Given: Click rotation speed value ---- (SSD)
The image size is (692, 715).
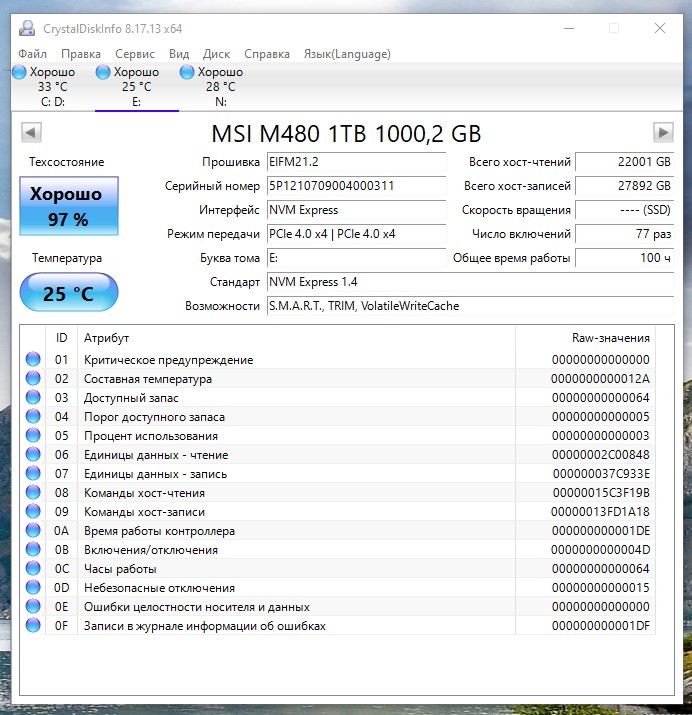Looking at the screenshot, I should pyautogui.click(x=625, y=210).
